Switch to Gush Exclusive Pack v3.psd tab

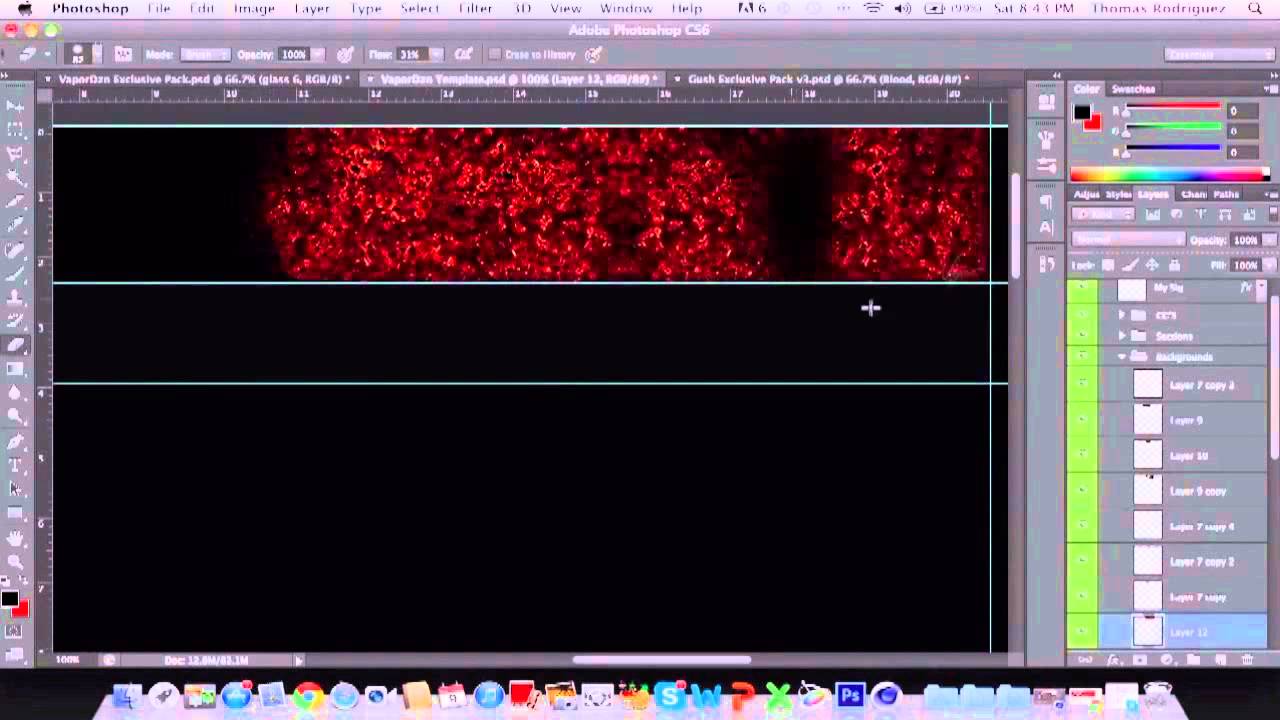[x=822, y=79]
